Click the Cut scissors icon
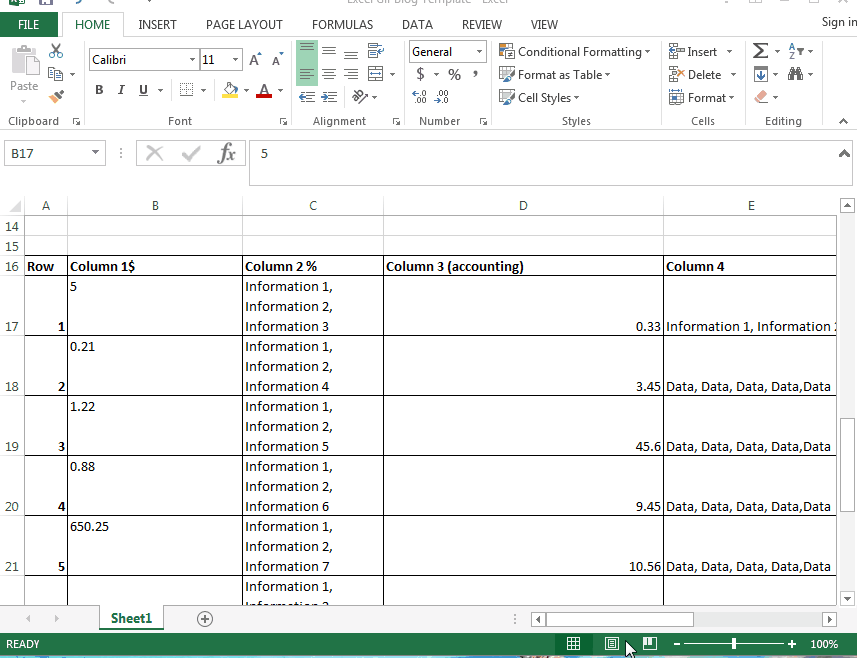This screenshot has height=658, width=857. coord(56,51)
